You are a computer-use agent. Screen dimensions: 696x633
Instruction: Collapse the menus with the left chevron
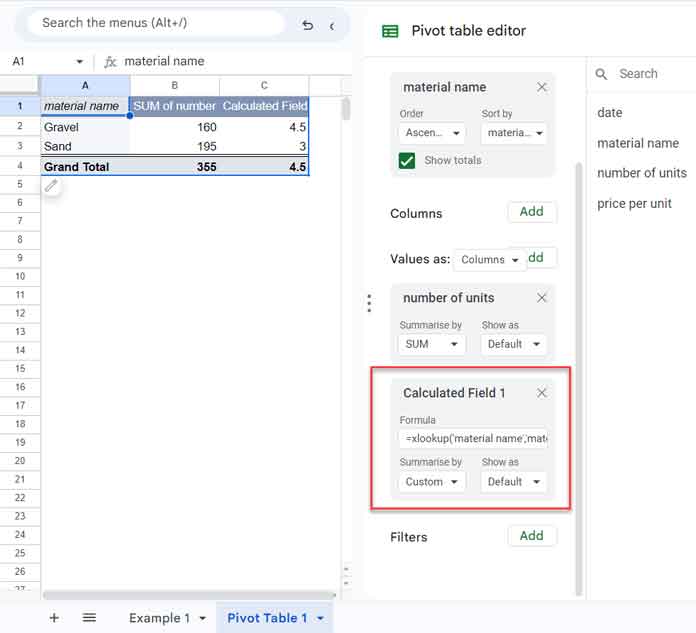pyautogui.click(x=332, y=26)
